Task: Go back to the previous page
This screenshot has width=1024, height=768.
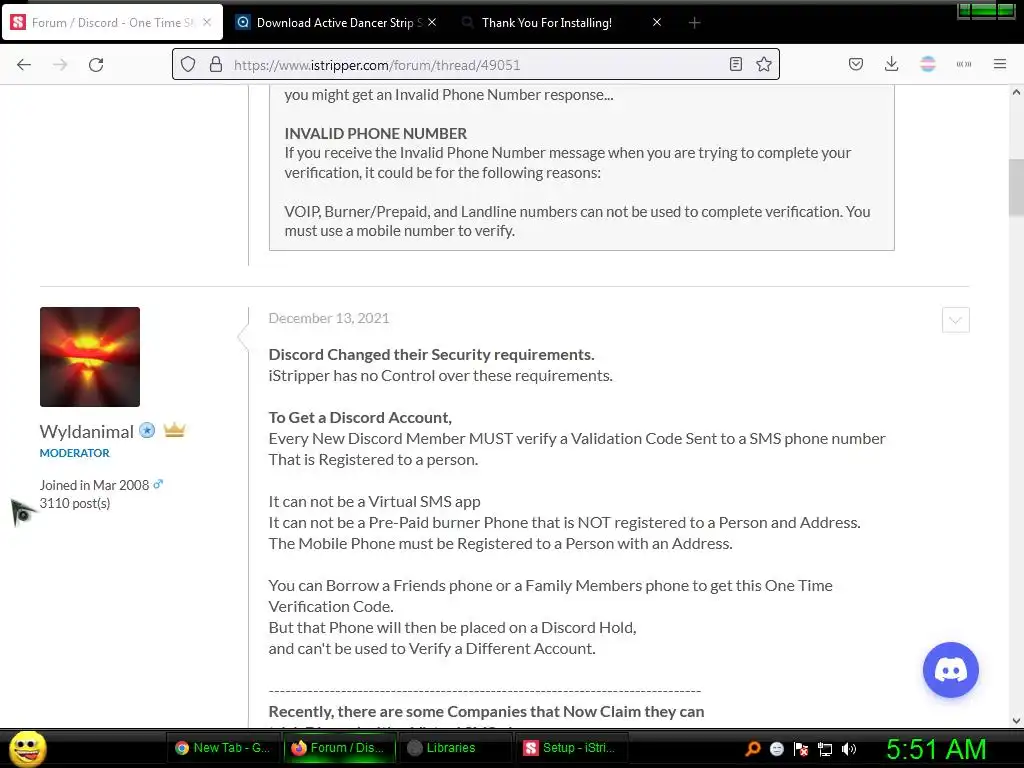Action: click(24, 65)
